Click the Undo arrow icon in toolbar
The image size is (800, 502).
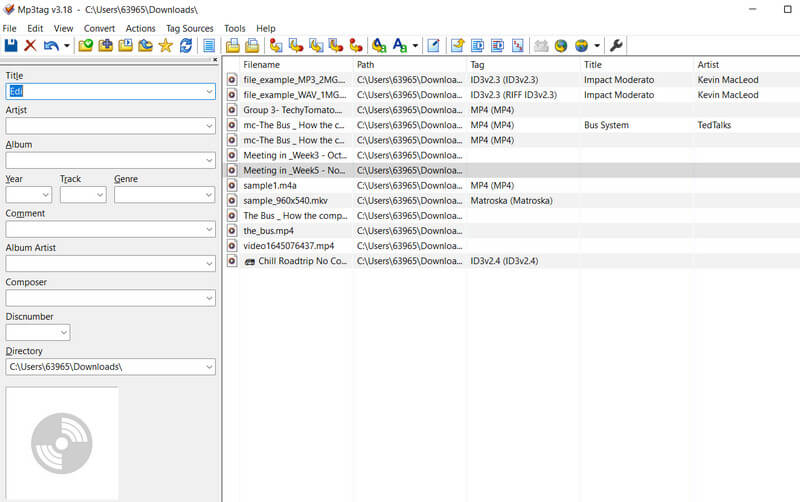[50, 46]
